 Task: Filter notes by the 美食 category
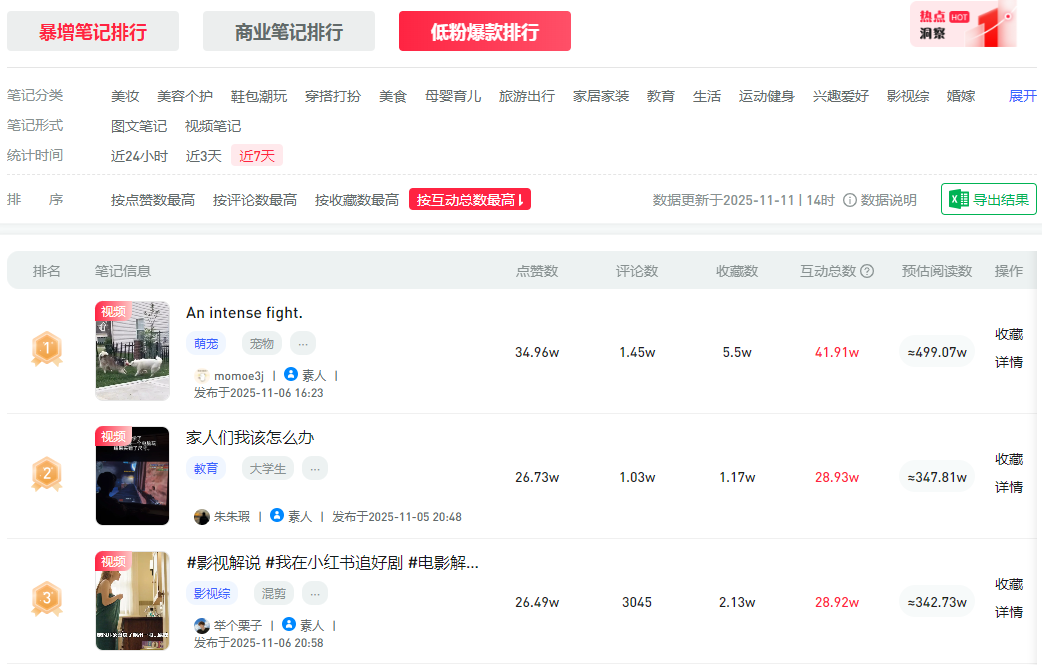pos(393,96)
